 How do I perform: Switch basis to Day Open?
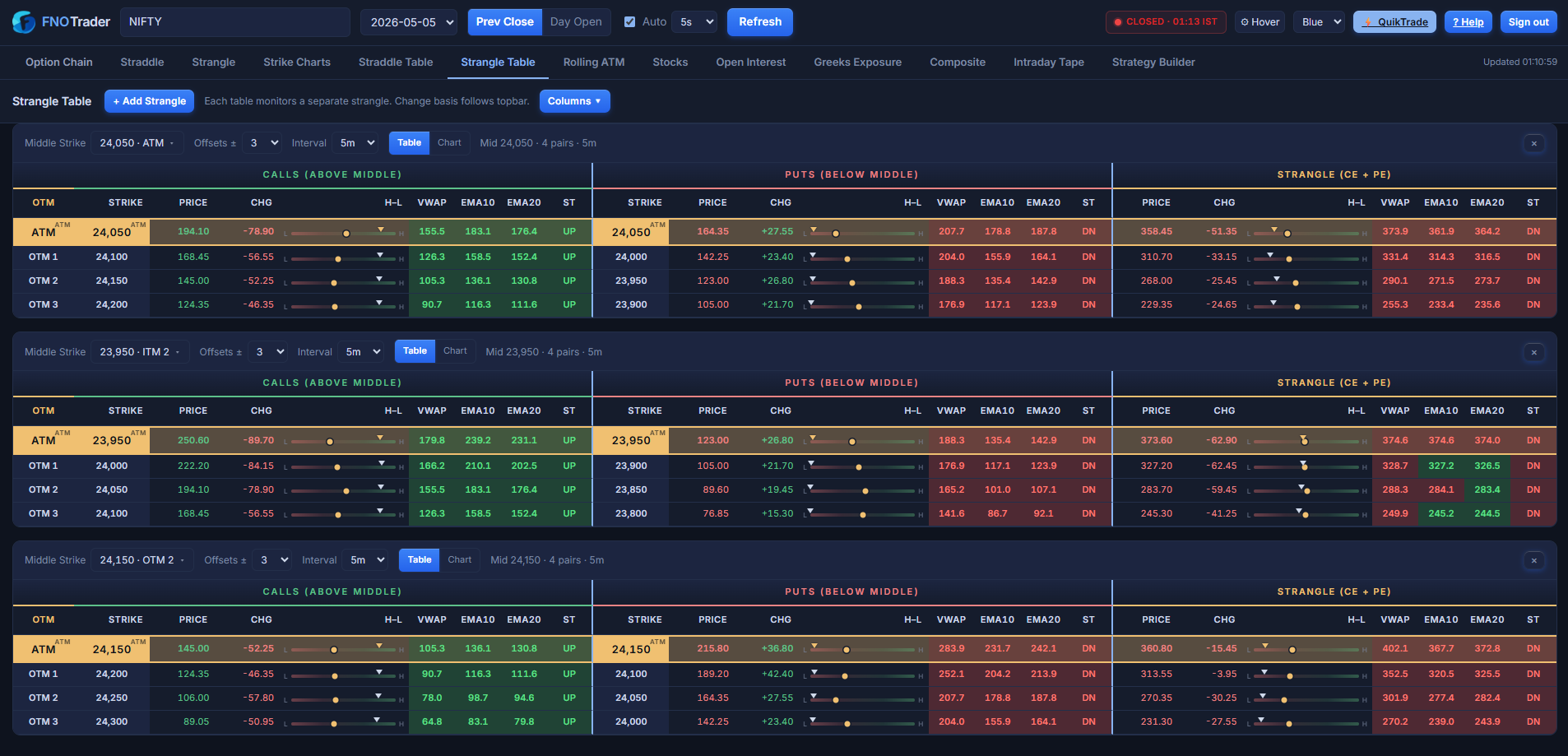pyautogui.click(x=576, y=22)
